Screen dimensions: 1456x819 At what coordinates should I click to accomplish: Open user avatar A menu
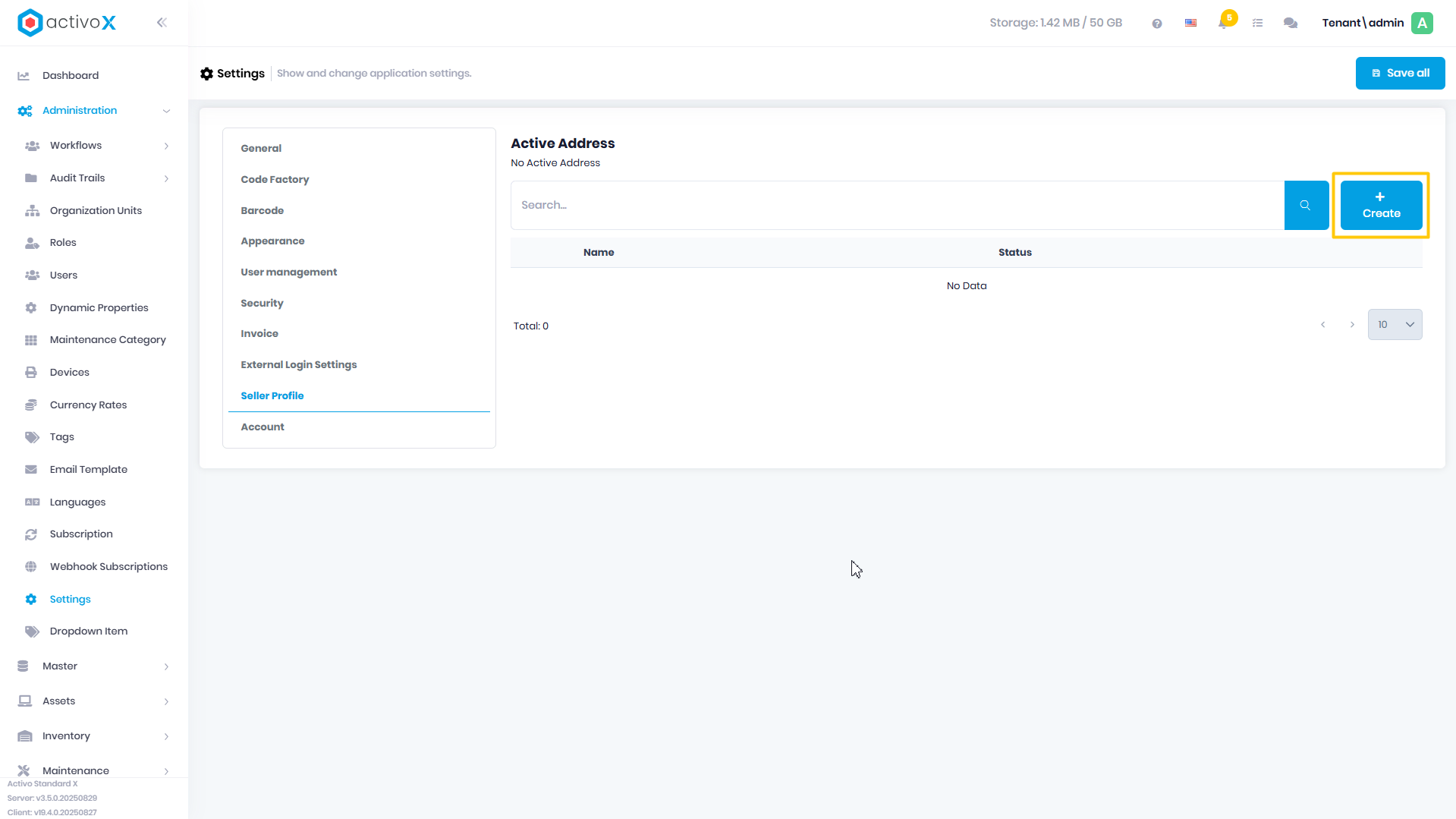click(1422, 23)
